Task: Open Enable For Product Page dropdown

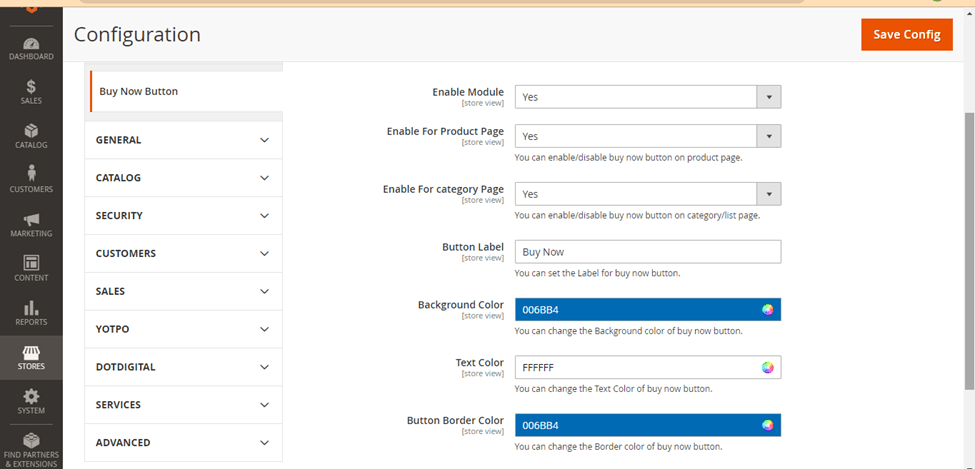Action: [647, 136]
